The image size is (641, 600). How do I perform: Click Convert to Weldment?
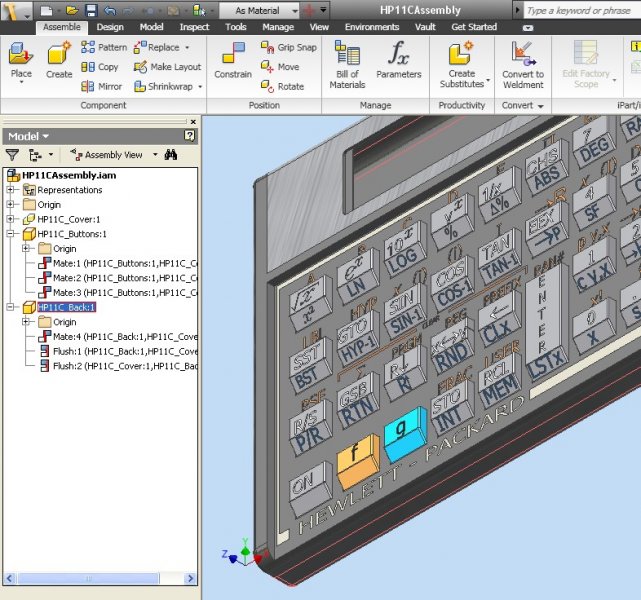pos(523,65)
